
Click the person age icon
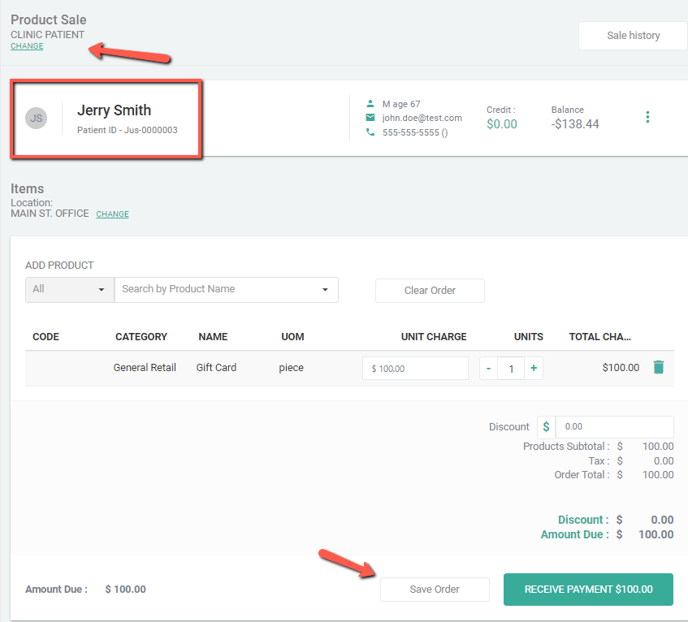(x=370, y=103)
